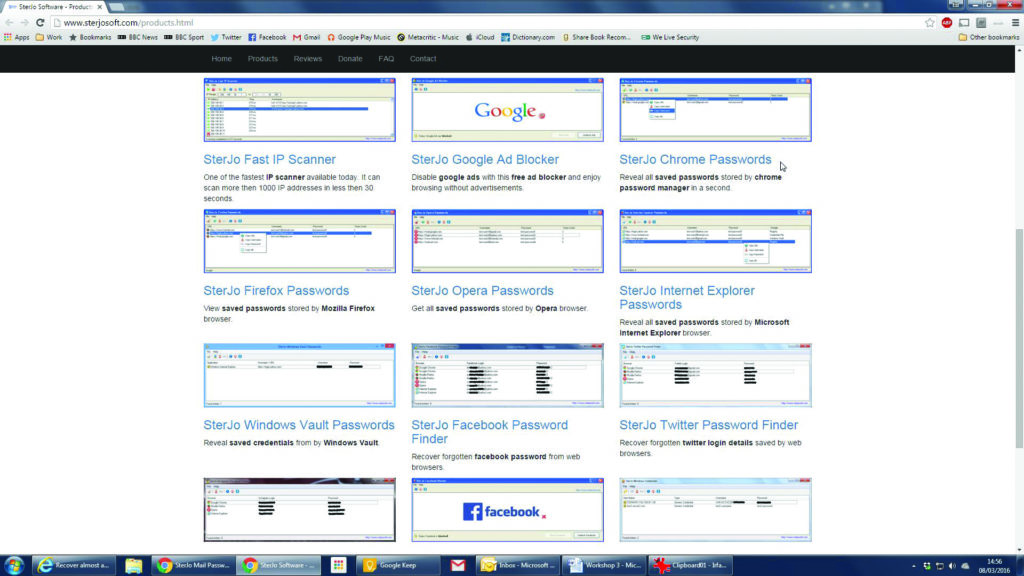Viewport: 1024px width, 576px height.
Task: Open the Clipboard01 IrfanView window from the taskbar
Action: 692,565
